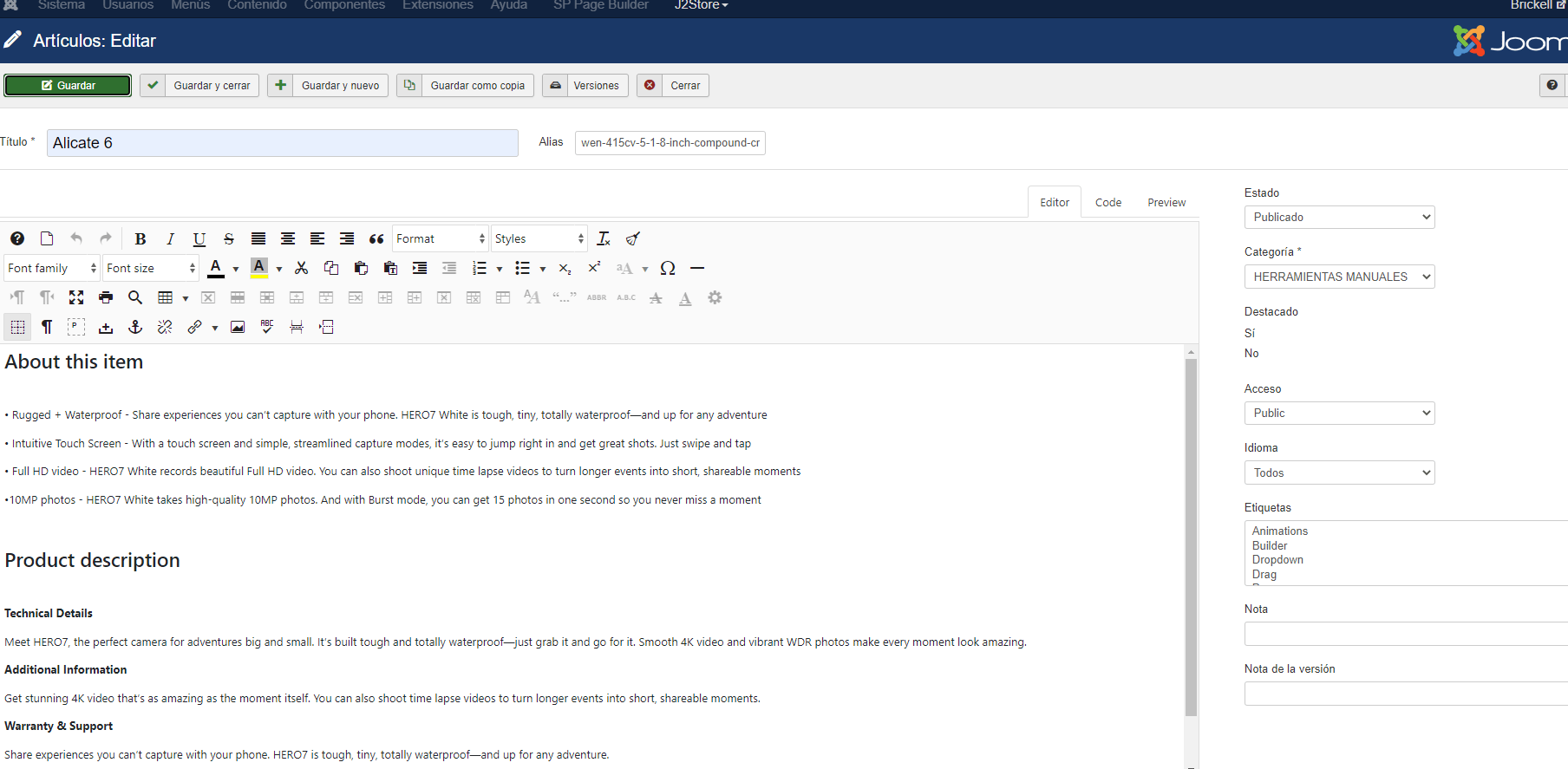Insert a blockquote
The image size is (1568, 769).
(x=376, y=238)
